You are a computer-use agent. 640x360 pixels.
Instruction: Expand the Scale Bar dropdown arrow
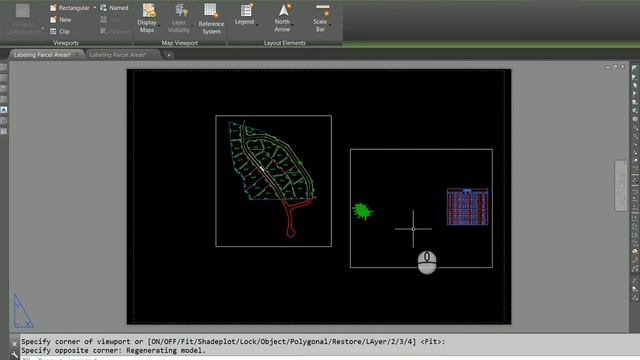coord(329,25)
